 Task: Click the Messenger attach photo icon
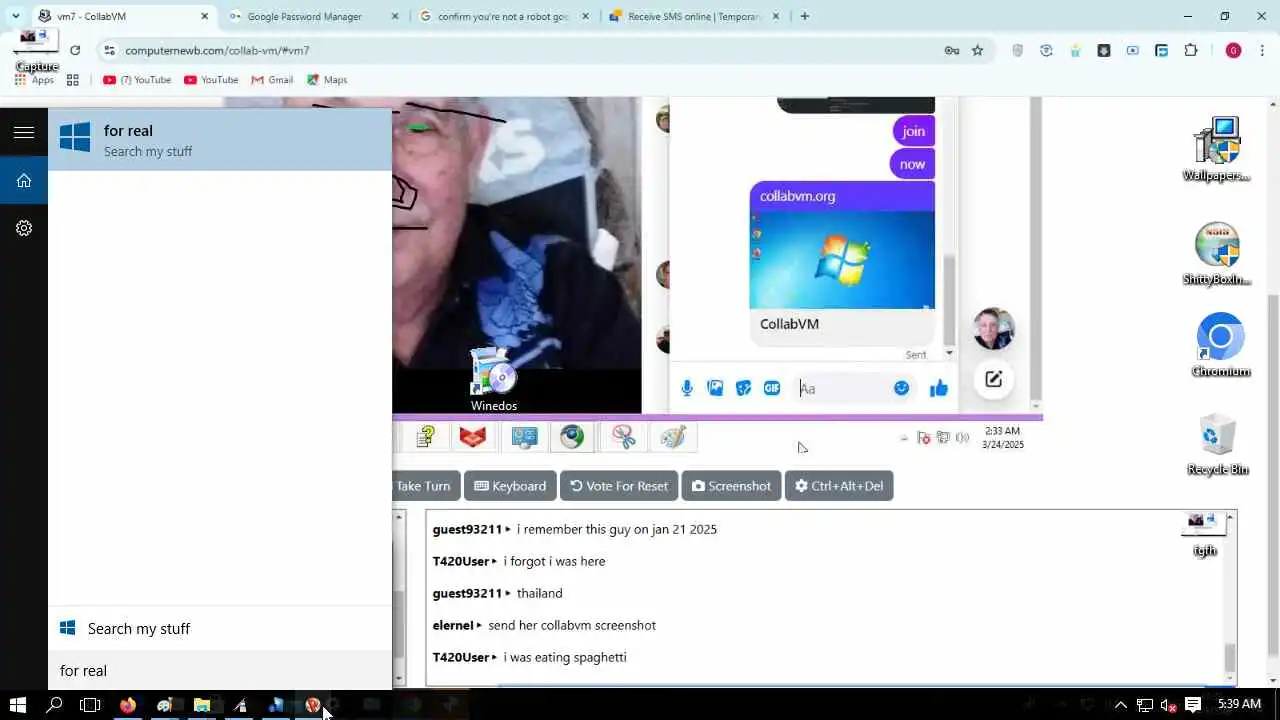[715, 388]
